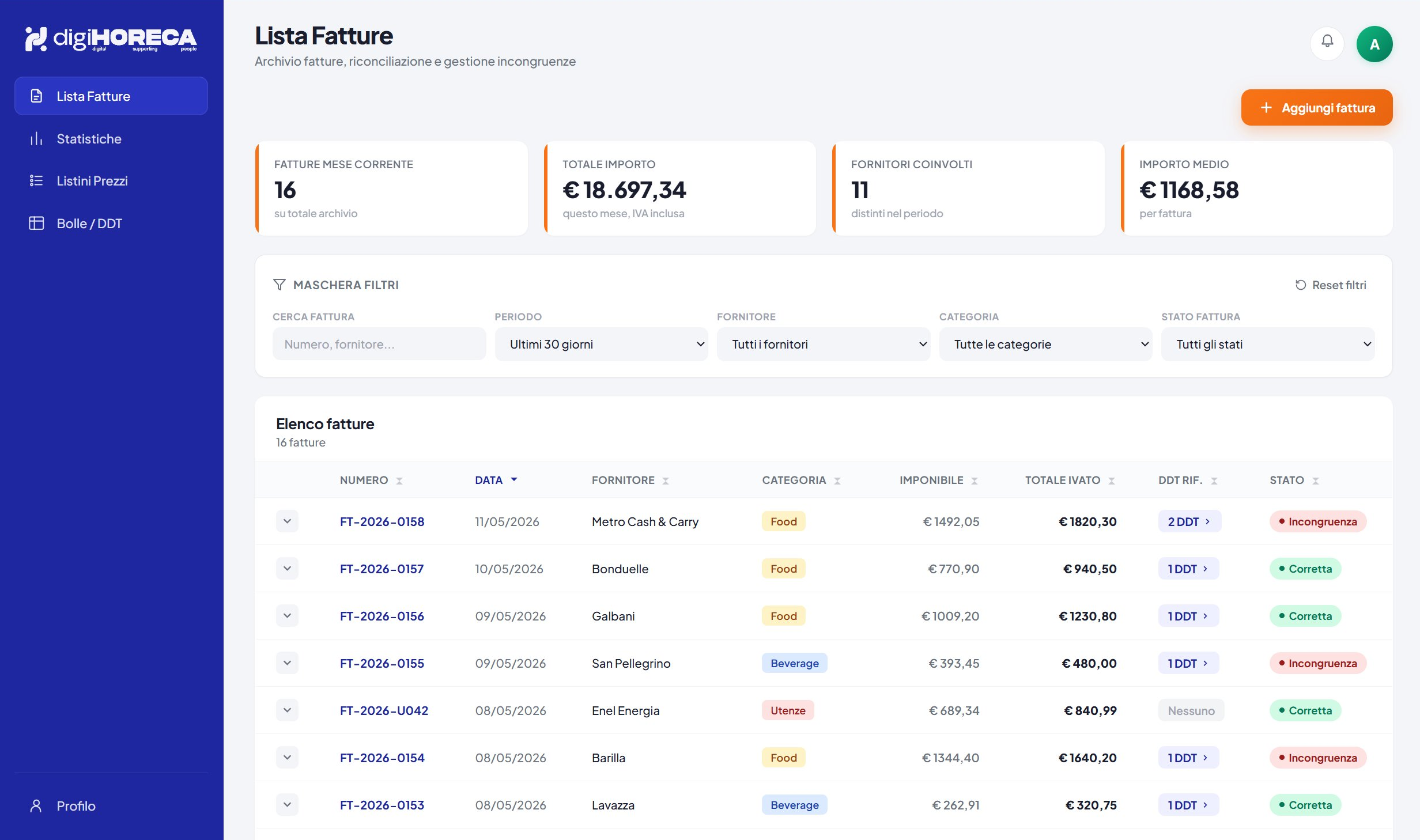This screenshot has width=1420, height=840.
Task: Open Listini Prezzi section
Action: click(111, 181)
